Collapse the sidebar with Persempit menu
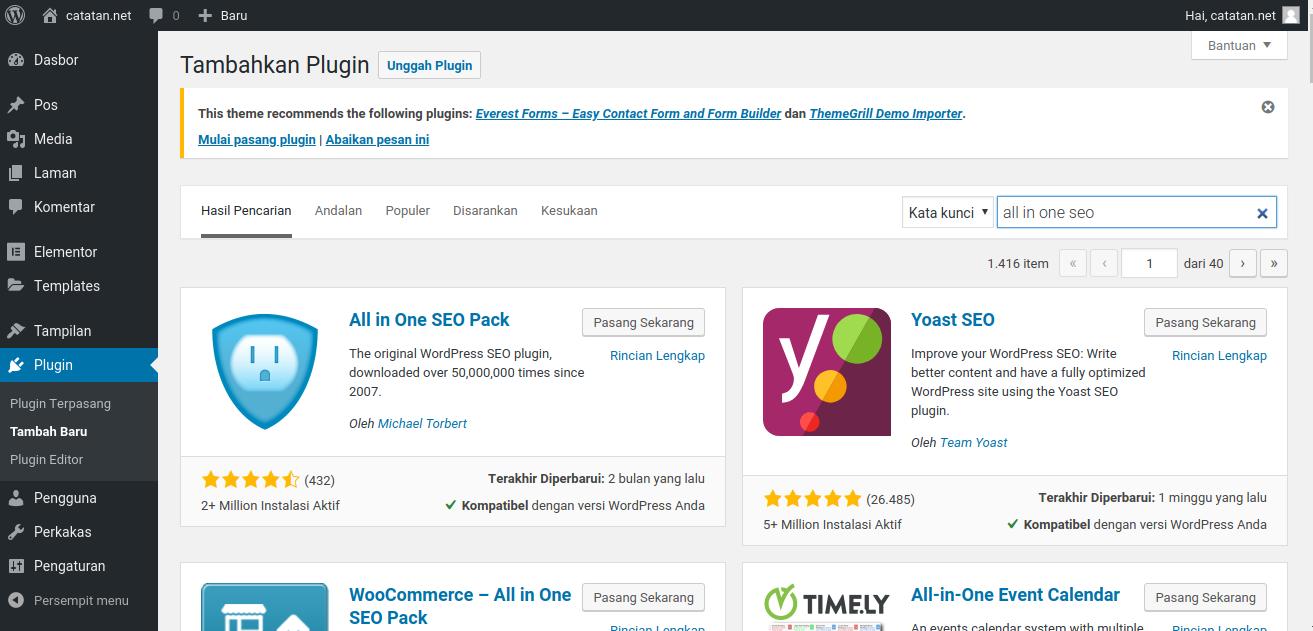This screenshot has height=631, width=1313. (80, 600)
